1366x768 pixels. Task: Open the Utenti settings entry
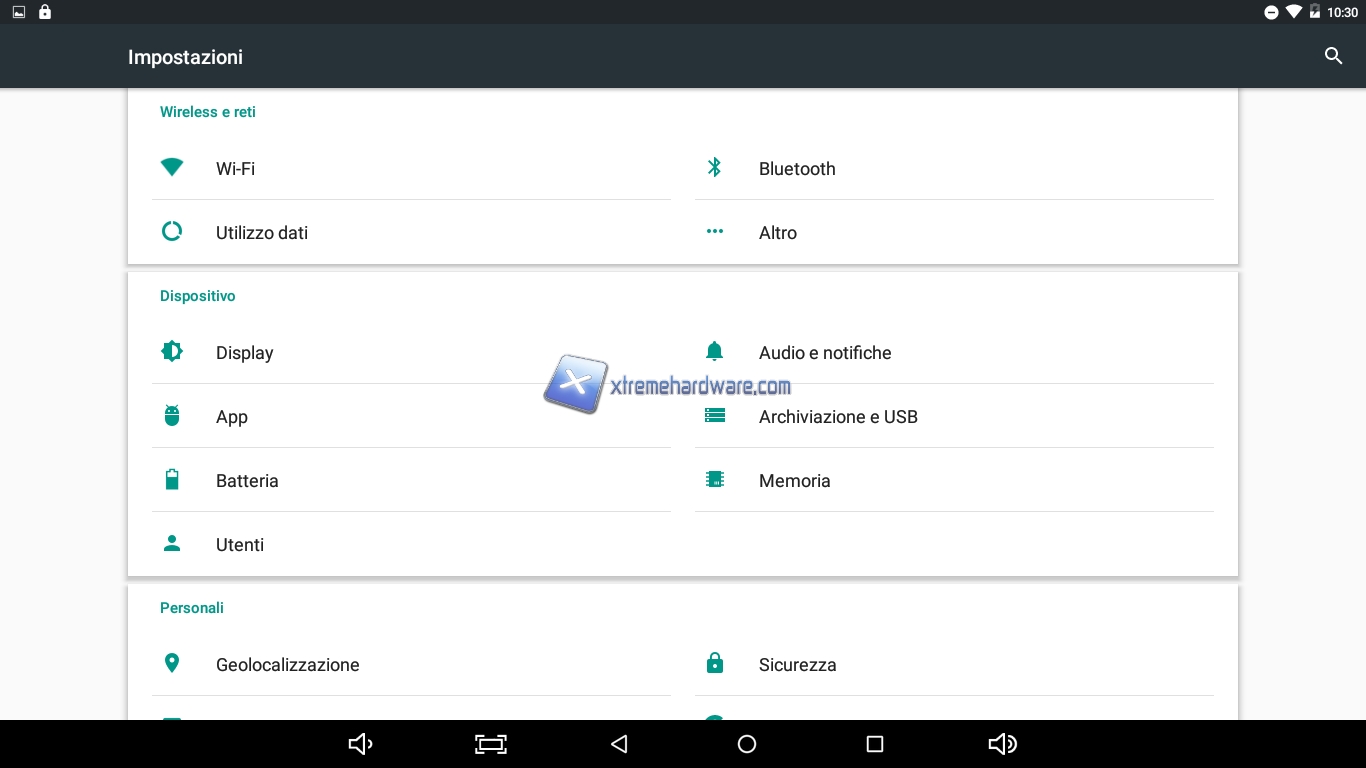(240, 545)
